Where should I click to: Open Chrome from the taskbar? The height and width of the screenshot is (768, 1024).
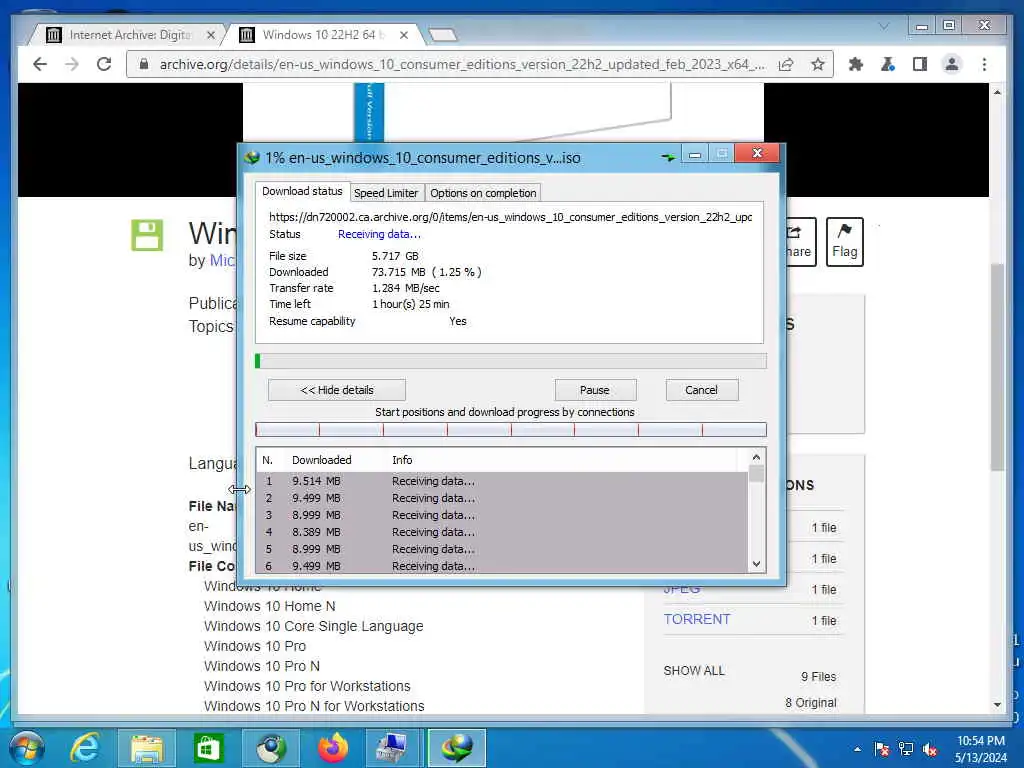[270, 748]
